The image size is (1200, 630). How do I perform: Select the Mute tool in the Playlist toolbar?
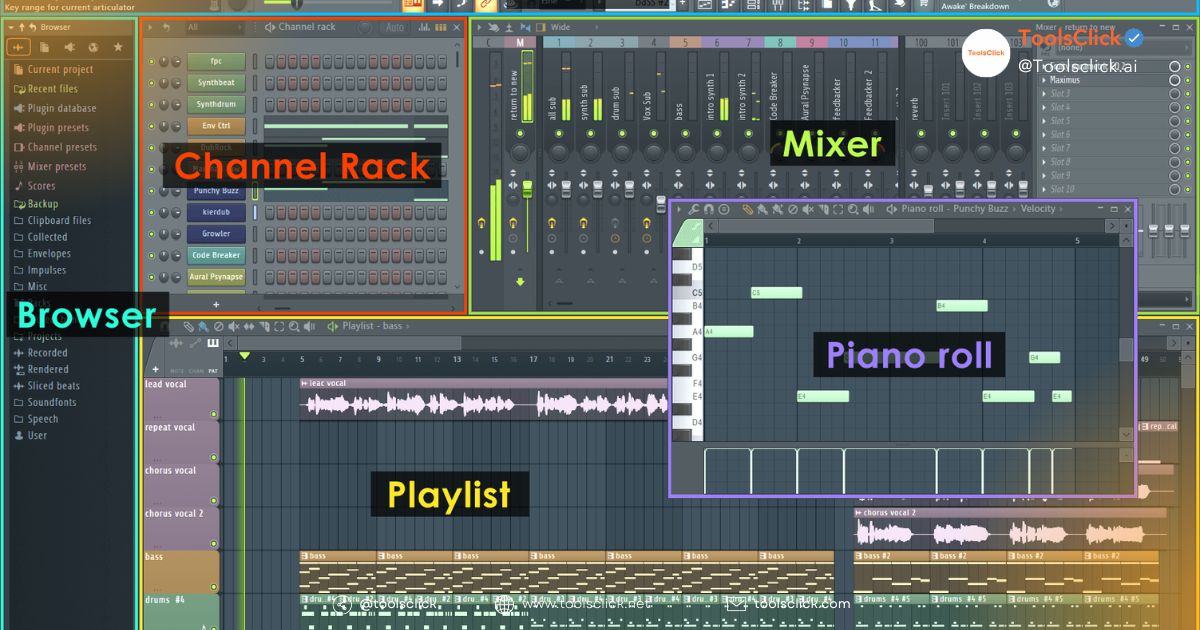(x=234, y=326)
